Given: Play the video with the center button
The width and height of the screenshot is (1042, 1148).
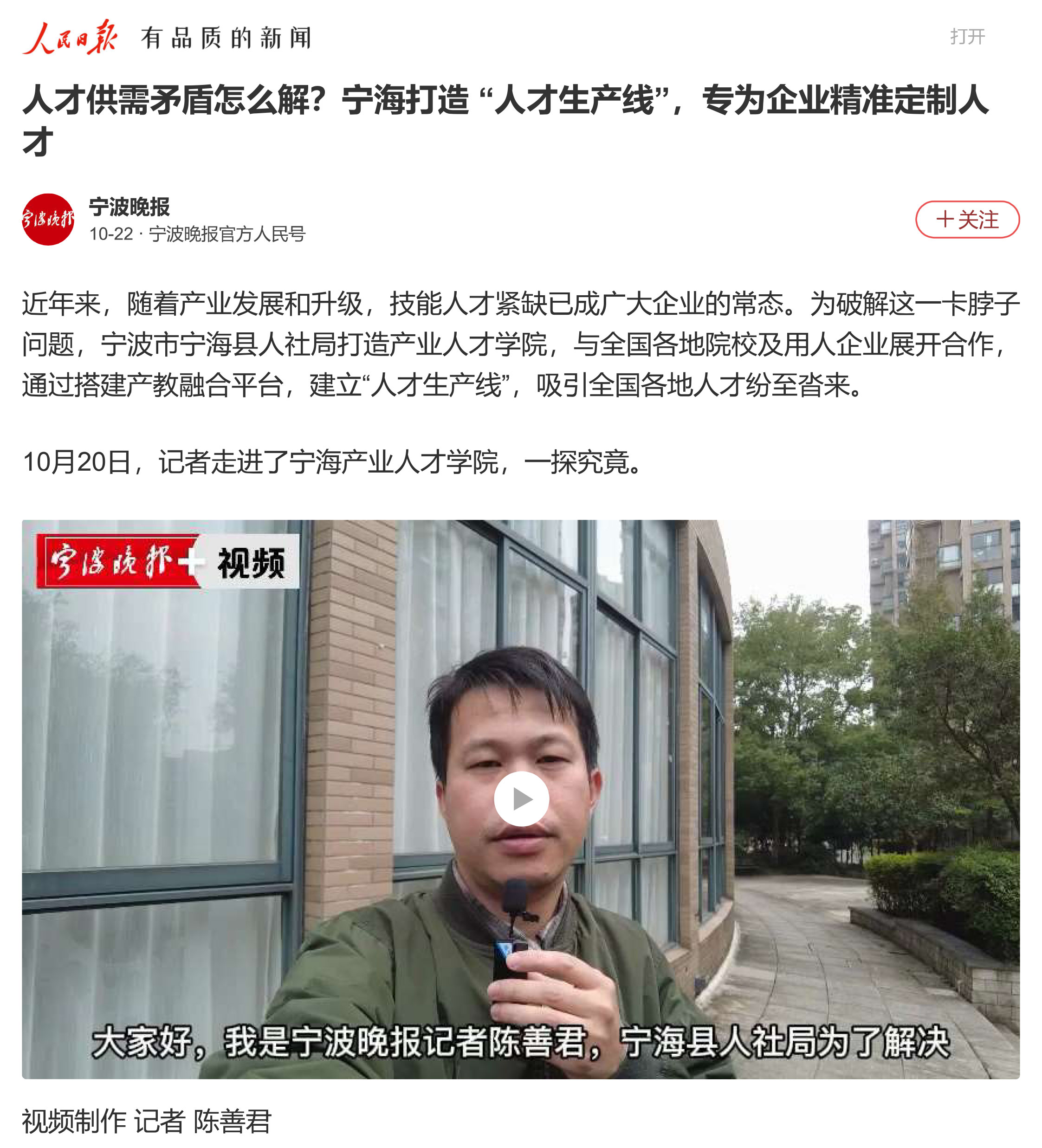Looking at the screenshot, I should point(521,798).
